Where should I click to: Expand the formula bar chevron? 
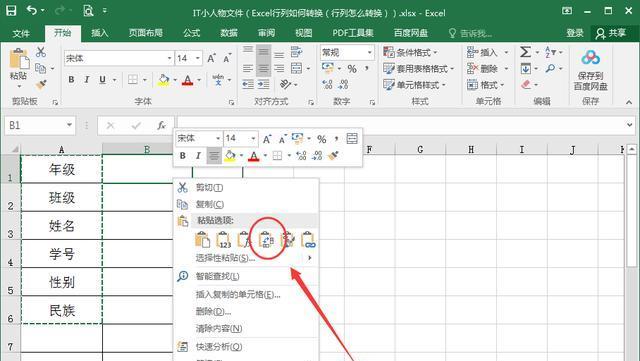(x=629, y=125)
